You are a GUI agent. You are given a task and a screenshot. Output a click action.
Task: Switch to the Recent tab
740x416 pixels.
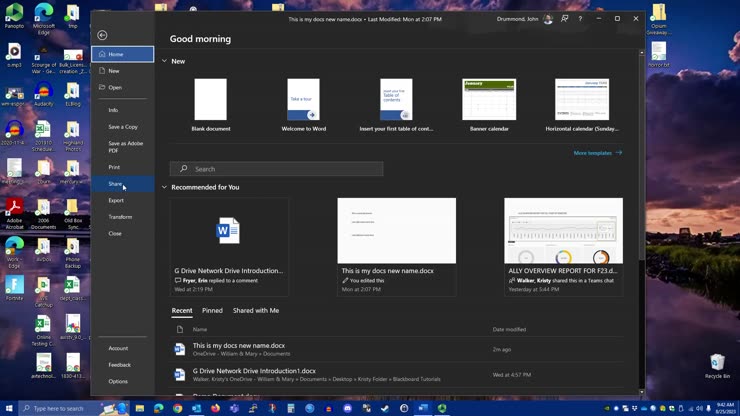(182, 311)
